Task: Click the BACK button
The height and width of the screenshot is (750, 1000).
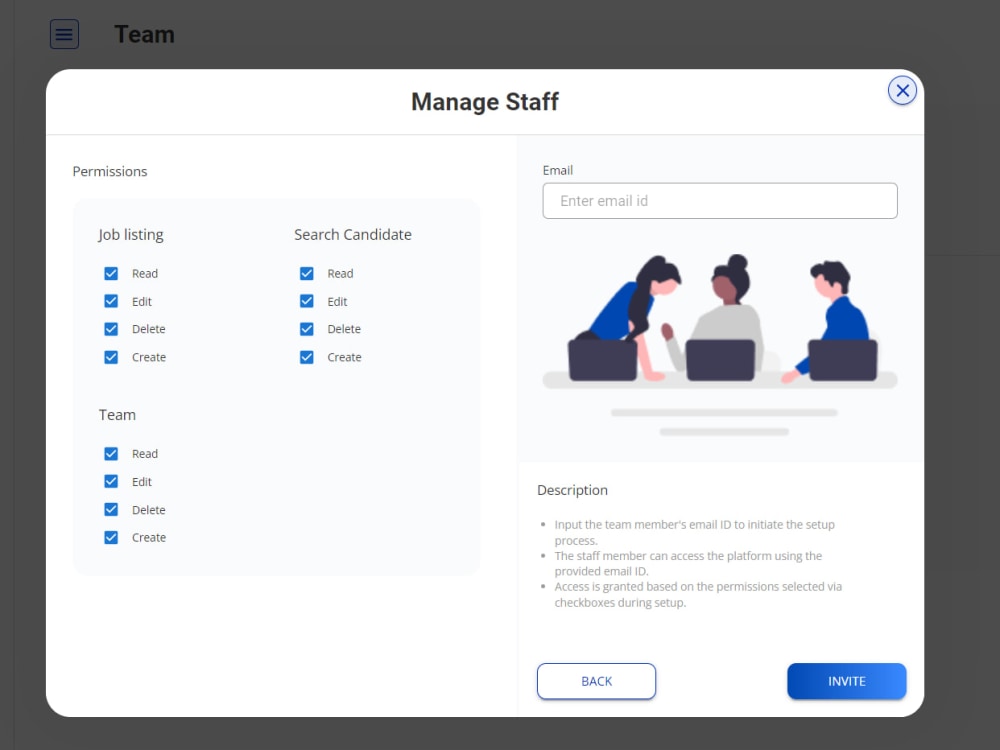Action: point(596,681)
